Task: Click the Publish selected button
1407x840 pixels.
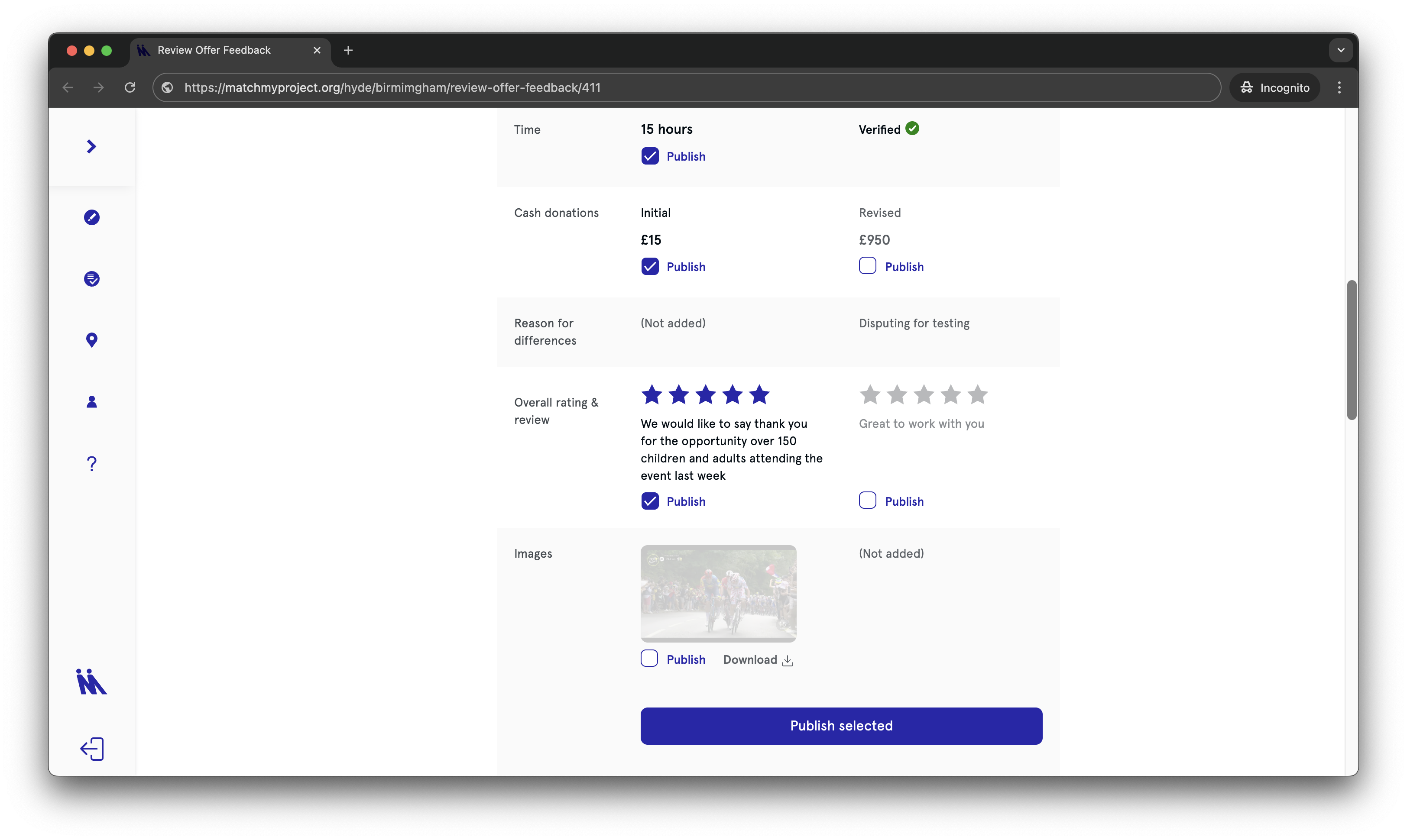Action: click(841, 726)
